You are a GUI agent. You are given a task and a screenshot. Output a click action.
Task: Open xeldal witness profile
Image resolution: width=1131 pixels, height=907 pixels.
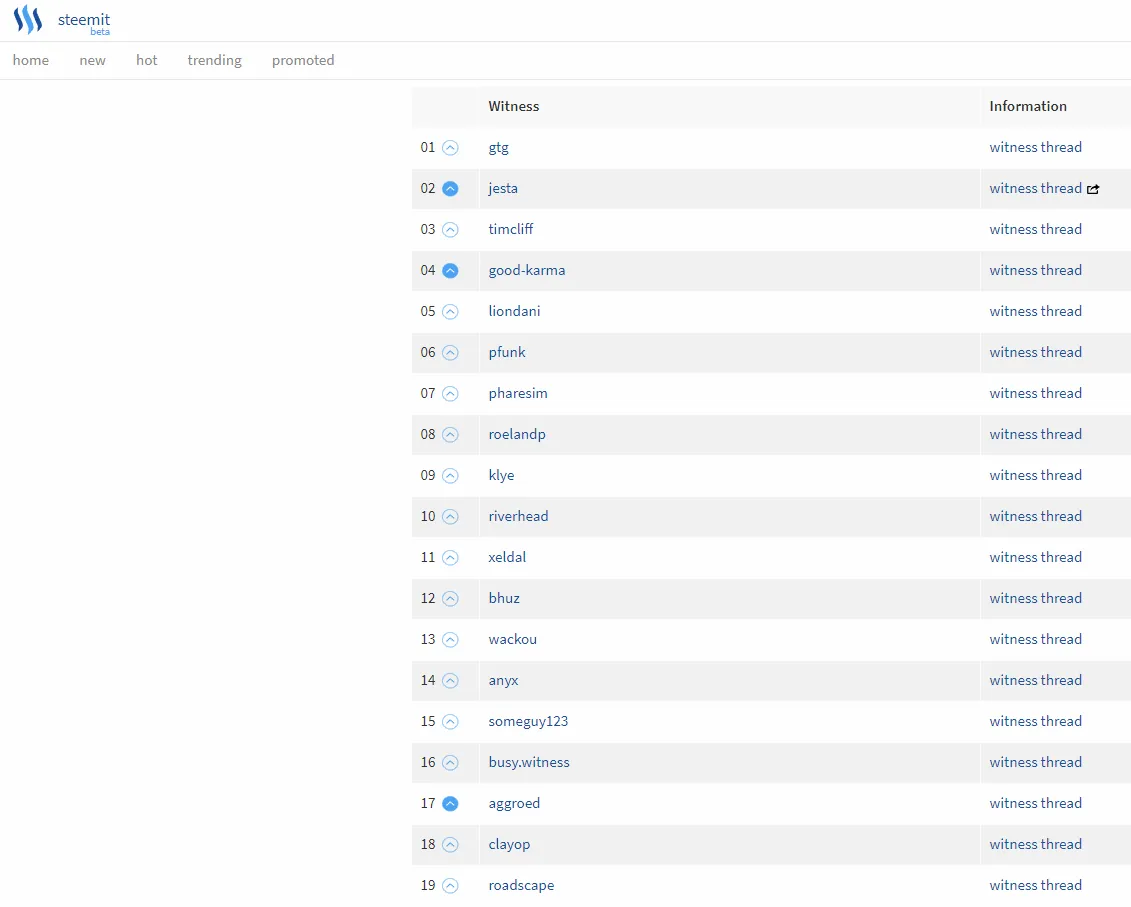coord(507,557)
